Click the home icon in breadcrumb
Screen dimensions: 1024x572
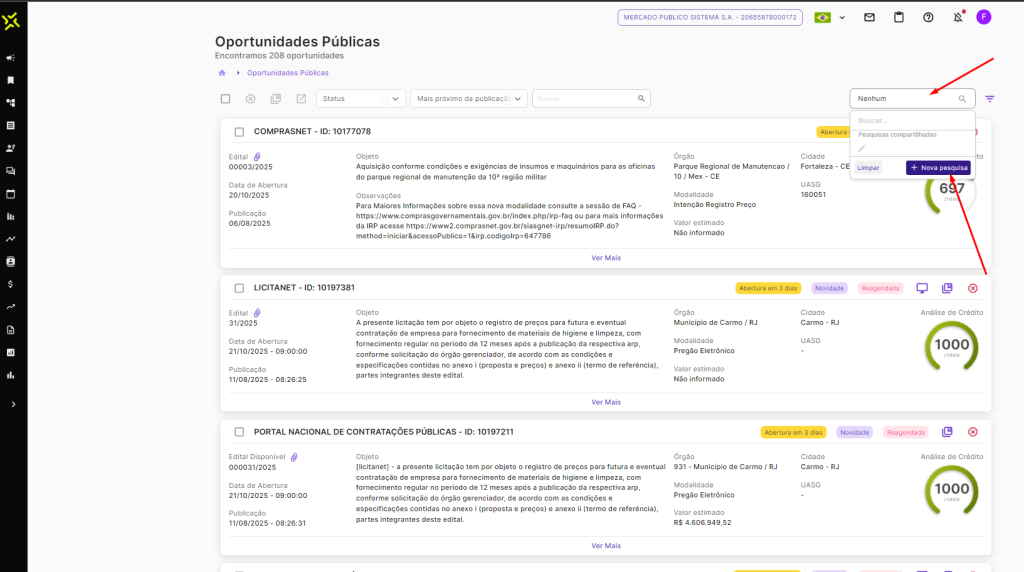(x=222, y=73)
